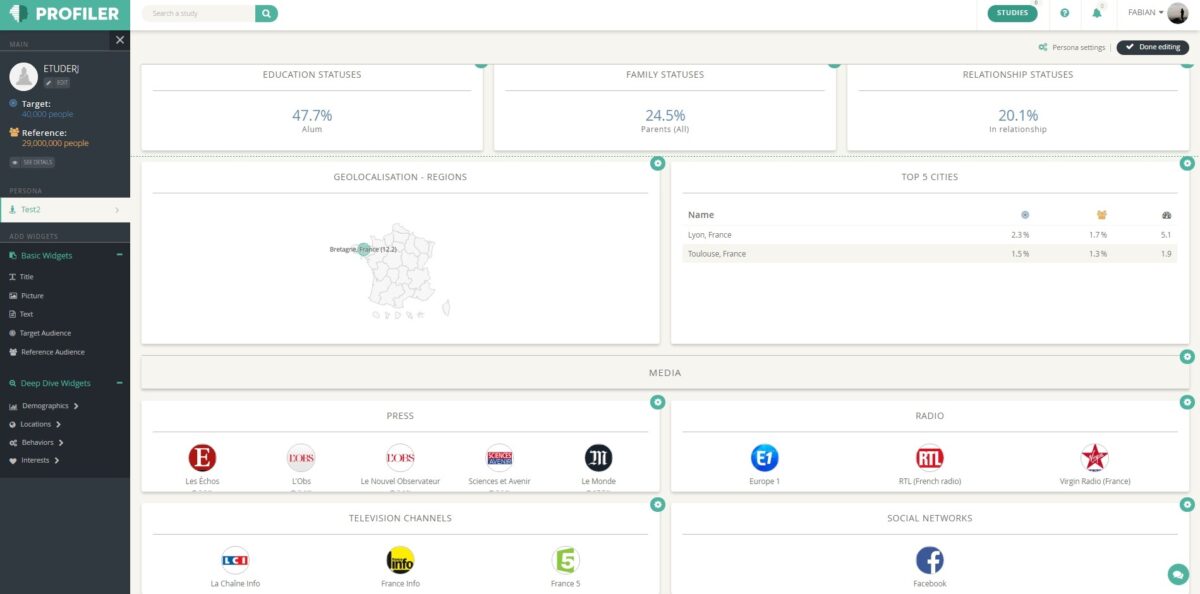
Task: Click the Le Monde logo
Action: [x=599, y=458]
